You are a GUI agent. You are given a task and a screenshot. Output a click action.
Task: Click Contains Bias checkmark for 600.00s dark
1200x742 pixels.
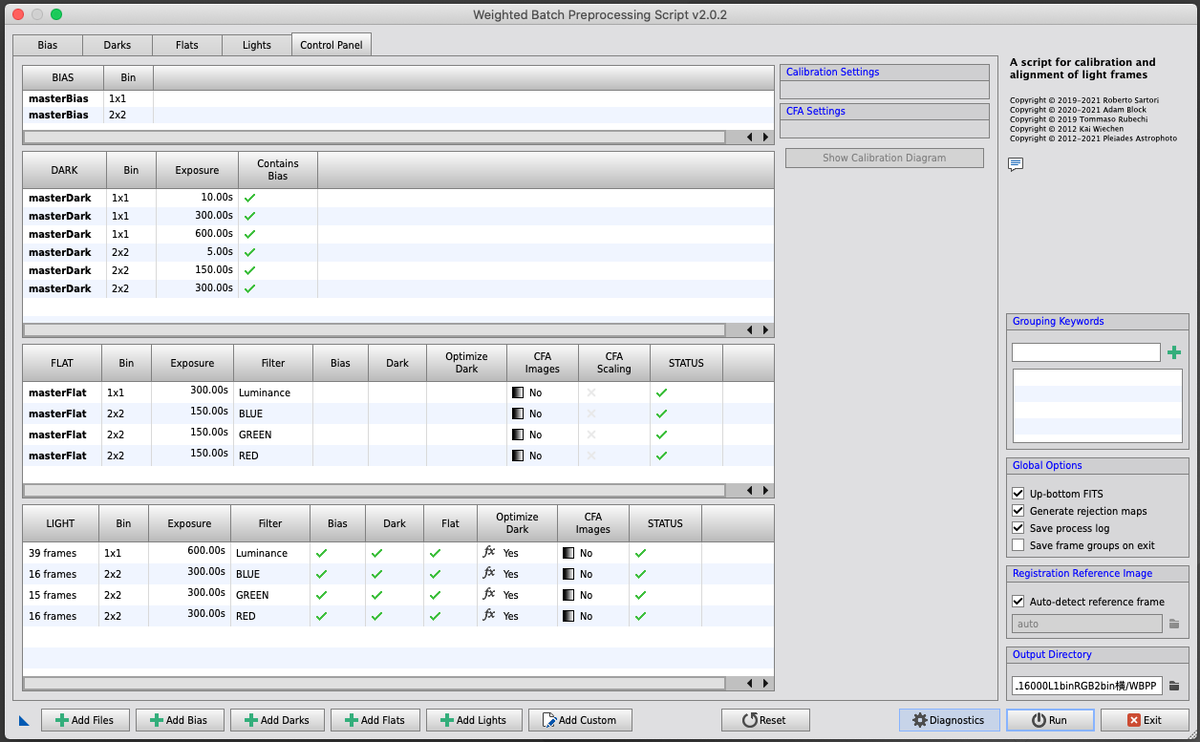[250, 234]
